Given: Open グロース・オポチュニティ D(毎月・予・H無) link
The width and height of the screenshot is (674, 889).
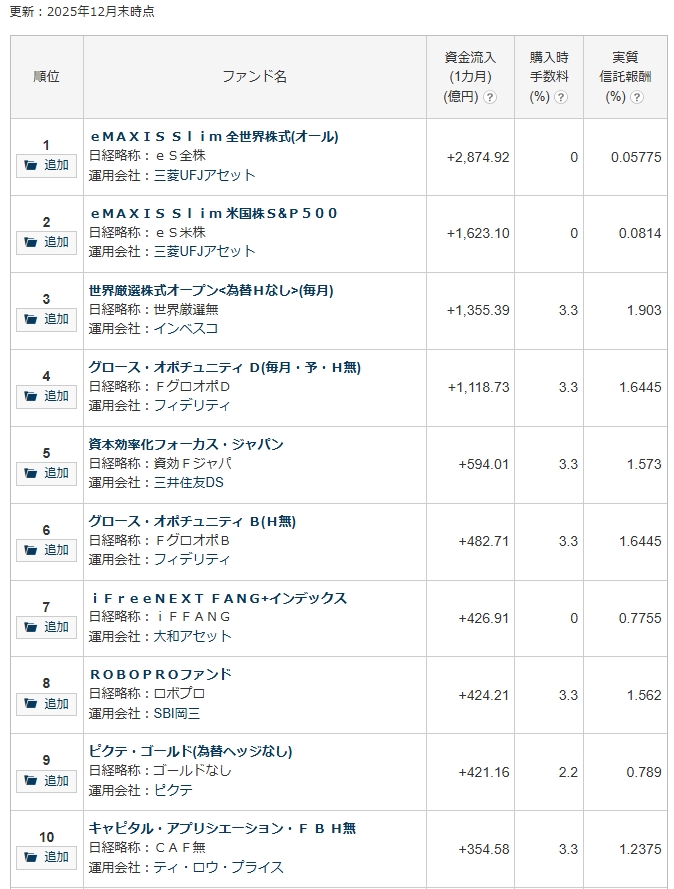Looking at the screenshot, I should click(224, 367).
